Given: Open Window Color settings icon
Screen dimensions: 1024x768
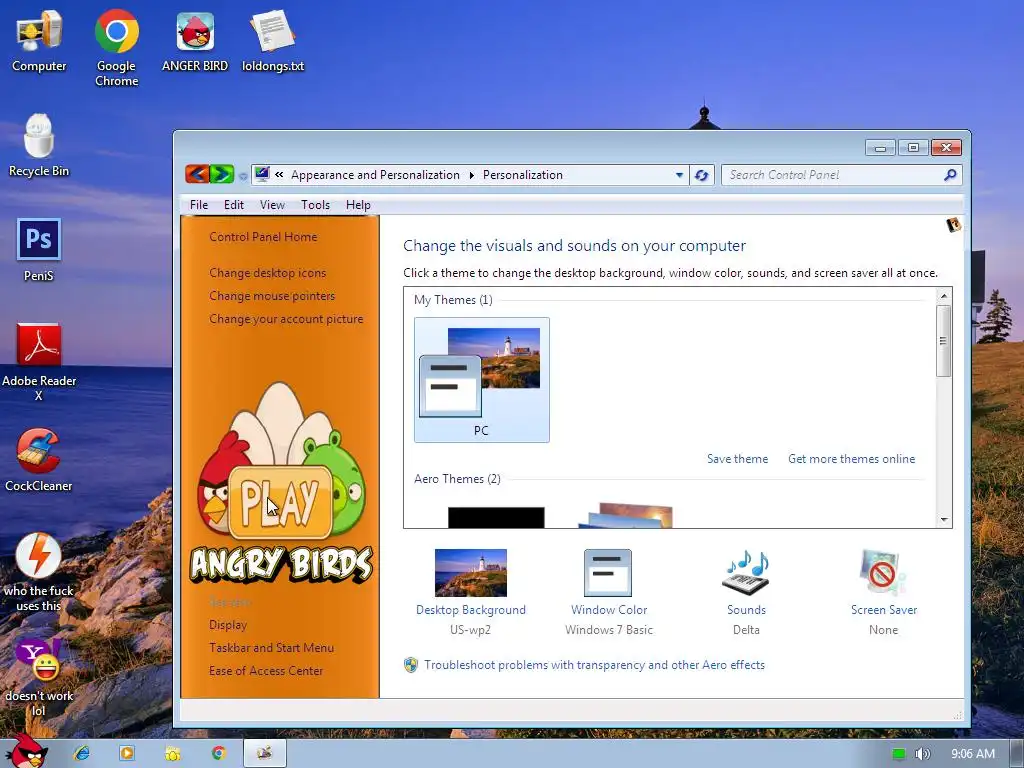Looking at the screenshot, I should (x=608, y=572).
